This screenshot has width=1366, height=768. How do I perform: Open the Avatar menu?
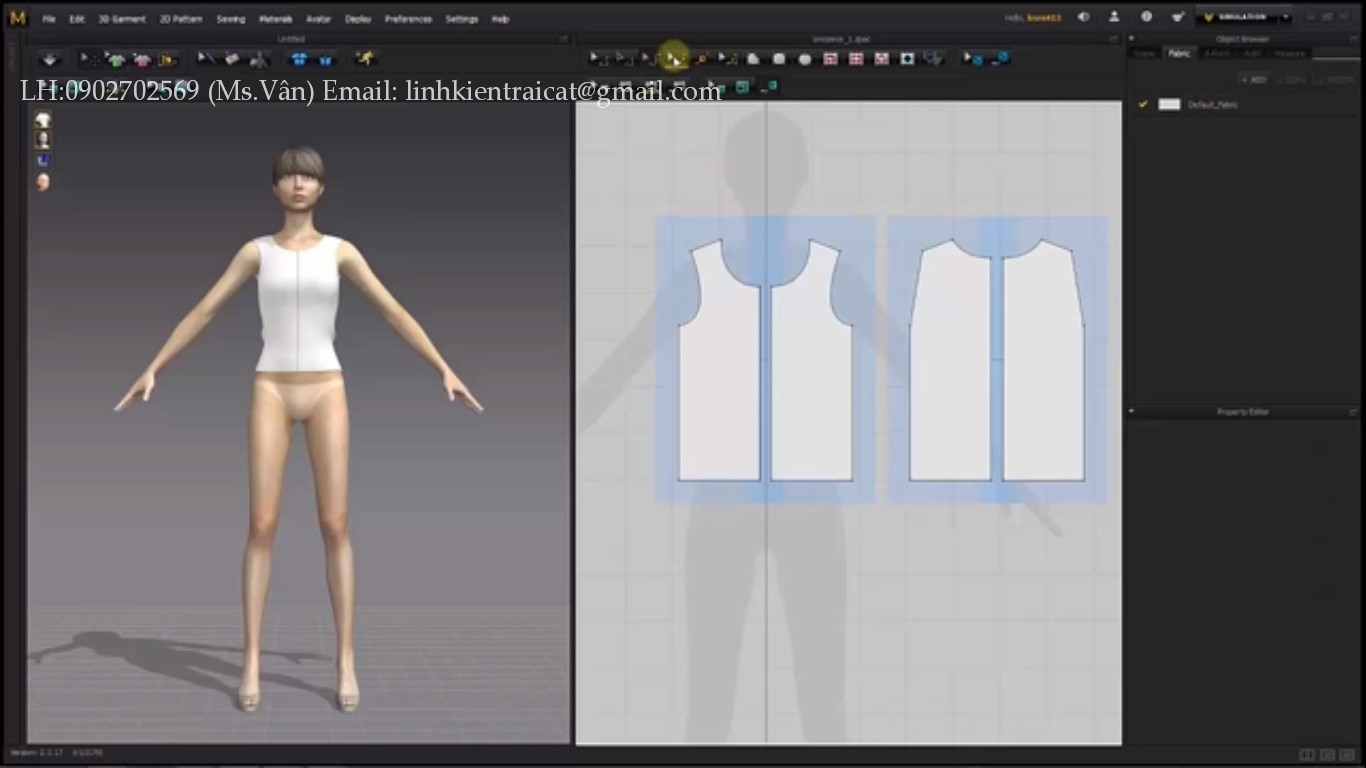tap(318, 19)
